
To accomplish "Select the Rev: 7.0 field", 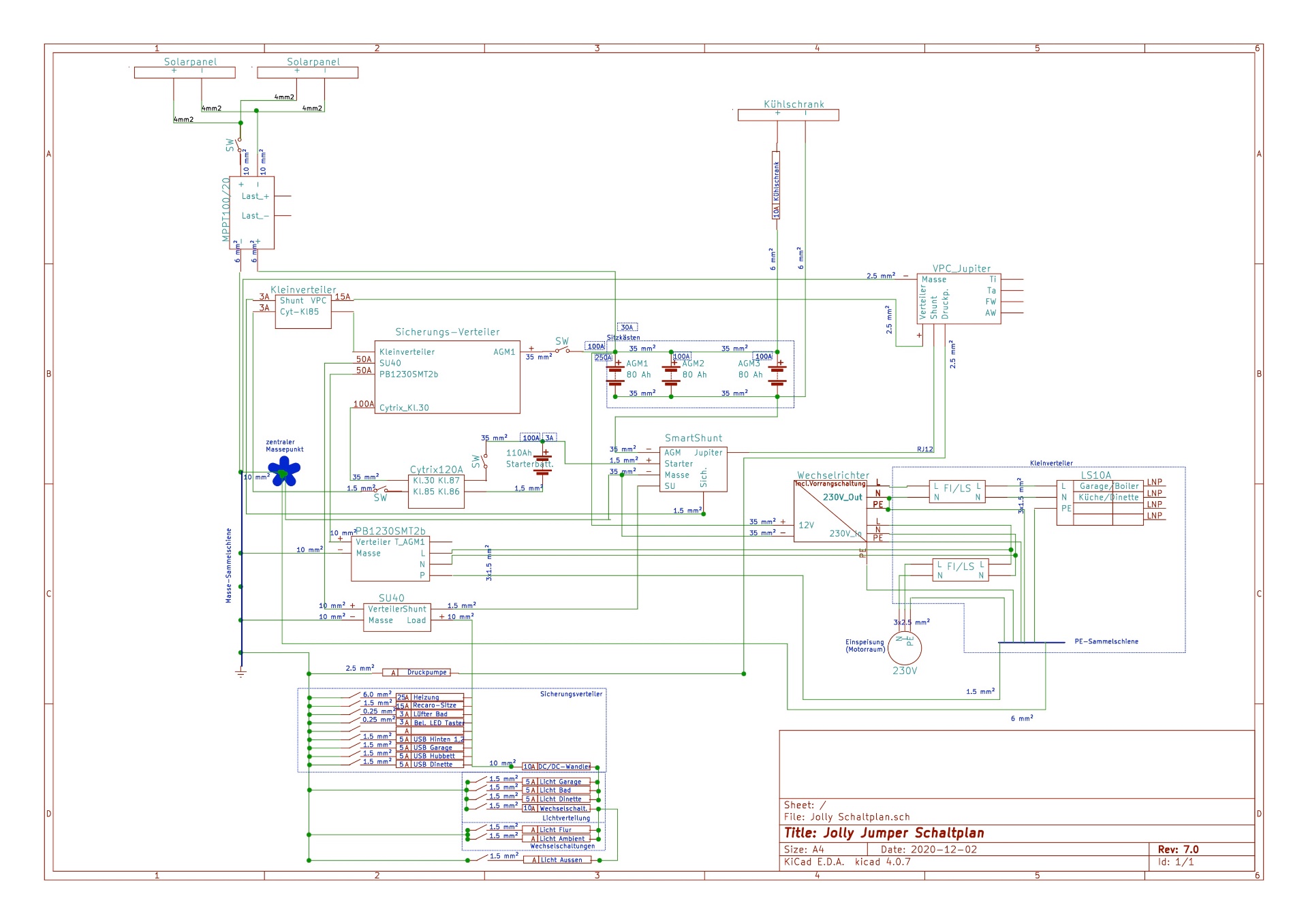I will tap(1178, 850).
